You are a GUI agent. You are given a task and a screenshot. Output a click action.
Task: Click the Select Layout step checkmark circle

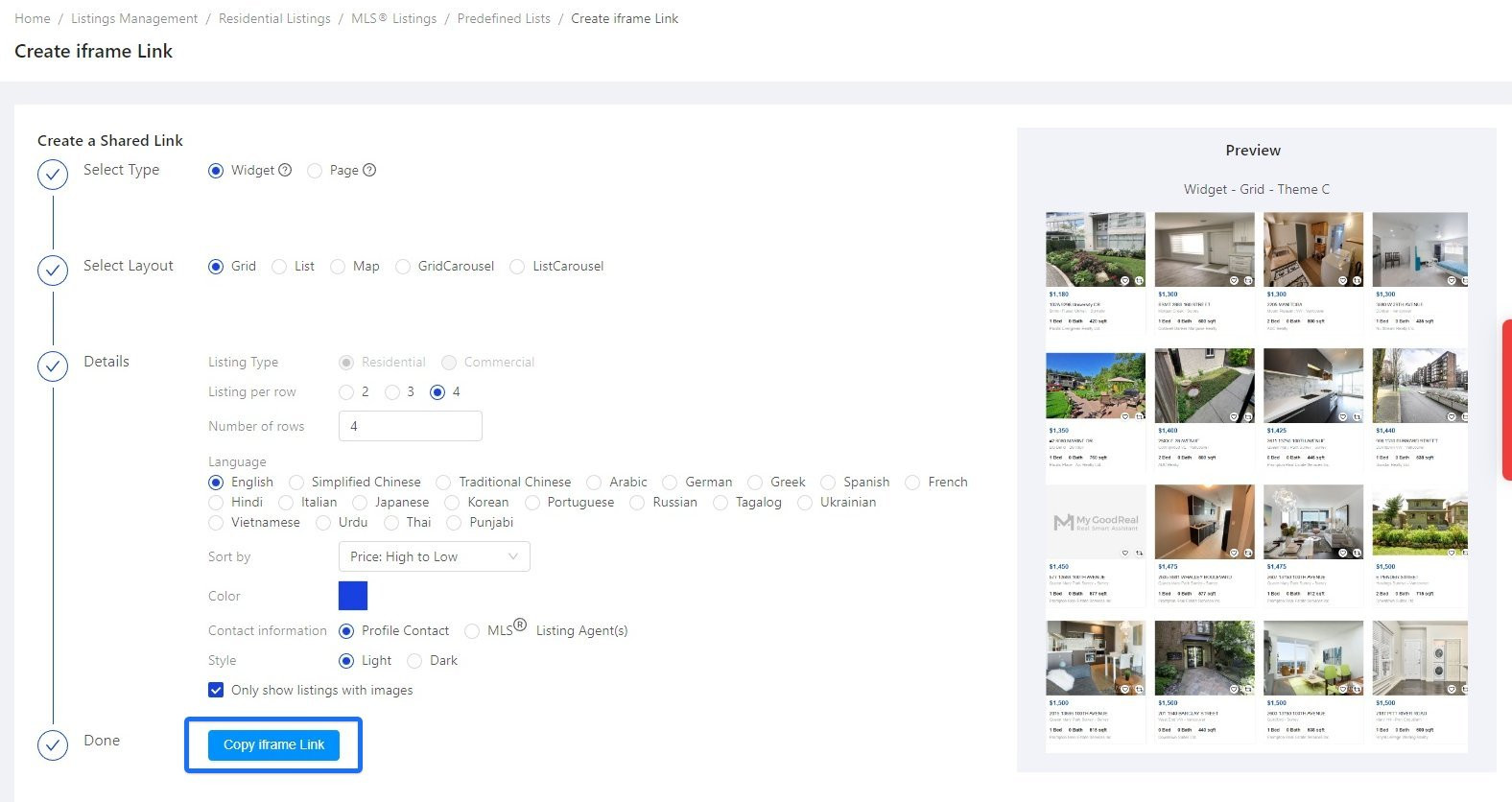[53, 271]
